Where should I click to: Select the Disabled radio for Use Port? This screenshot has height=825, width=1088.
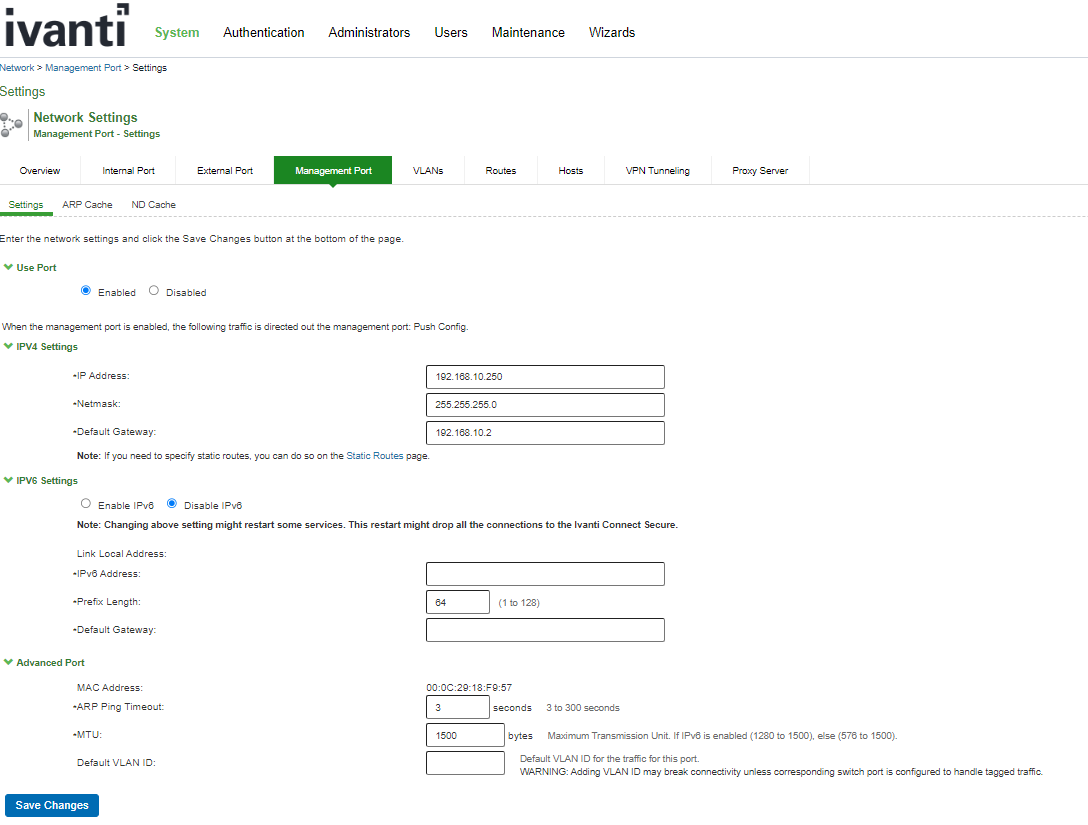154,291
